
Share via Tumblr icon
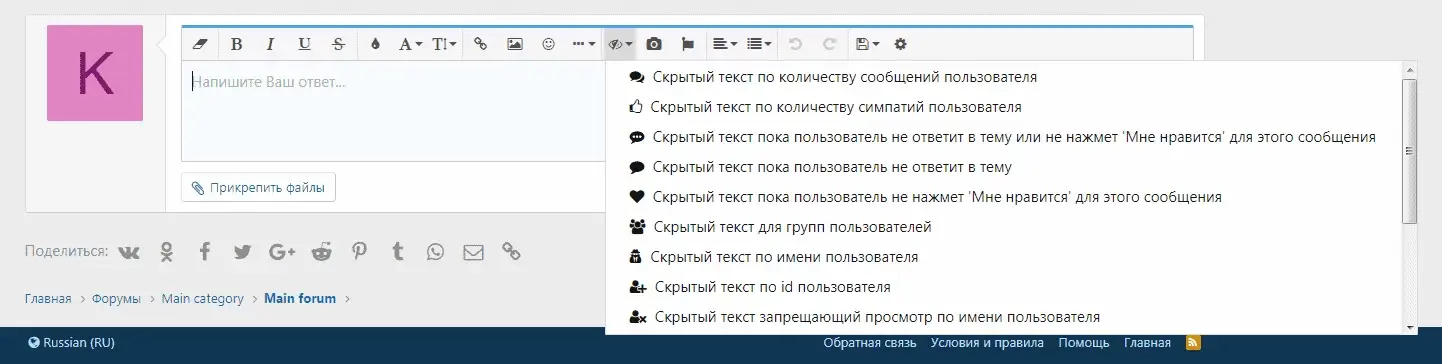click(x=398, y=252)
